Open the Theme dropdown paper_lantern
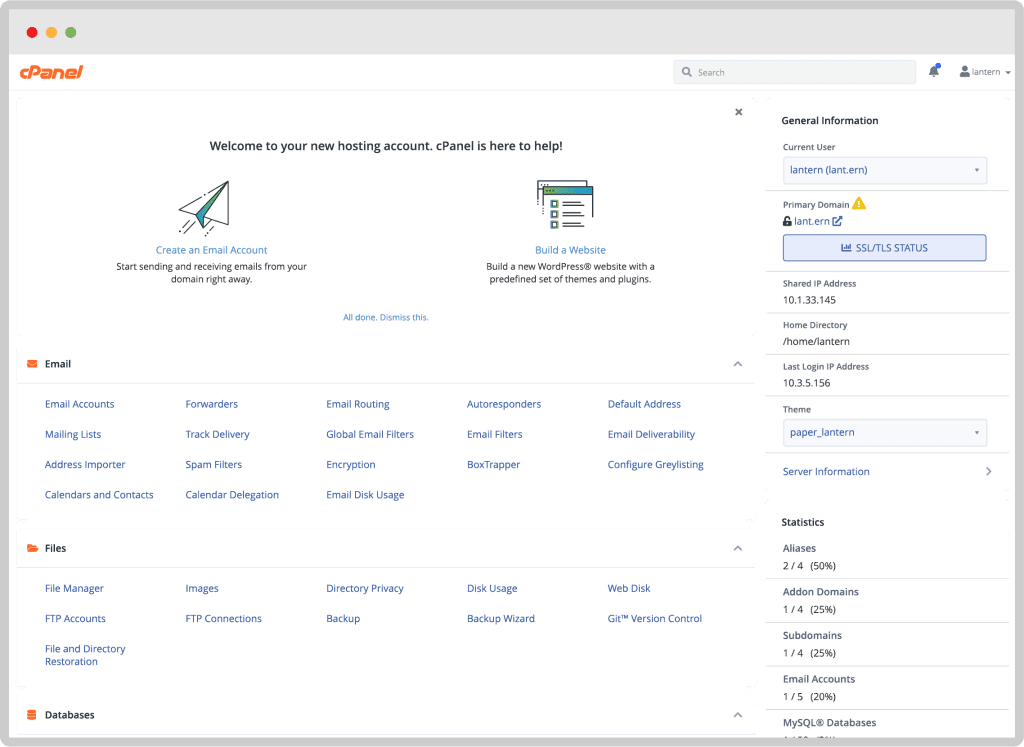 [x=884, y=433]
